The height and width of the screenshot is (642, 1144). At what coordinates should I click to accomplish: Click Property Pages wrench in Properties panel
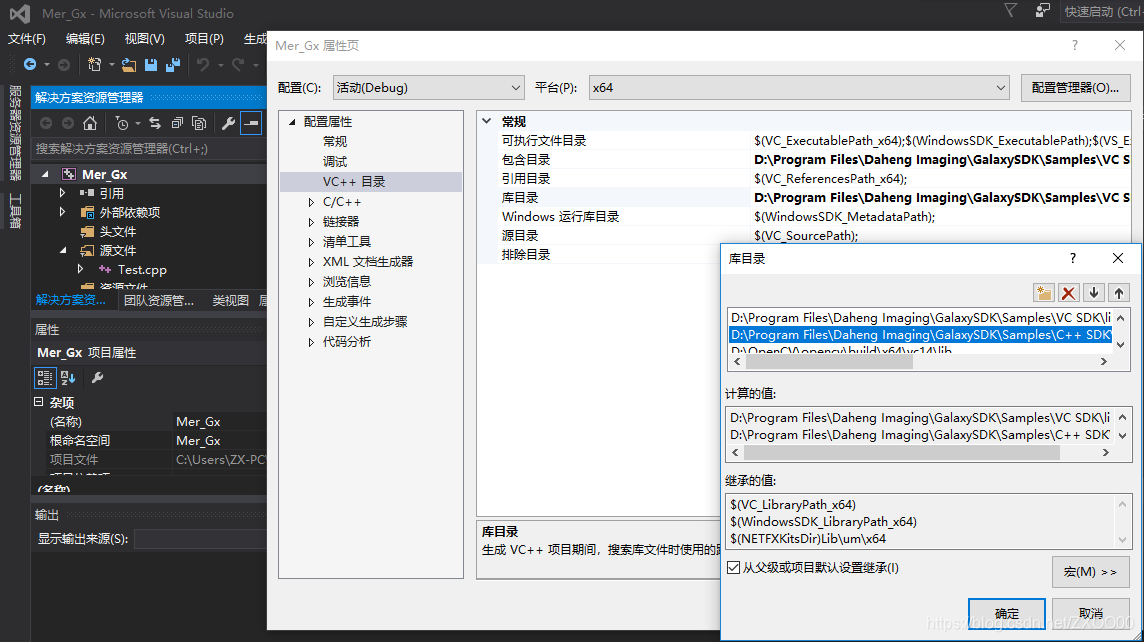coord(97,377)
